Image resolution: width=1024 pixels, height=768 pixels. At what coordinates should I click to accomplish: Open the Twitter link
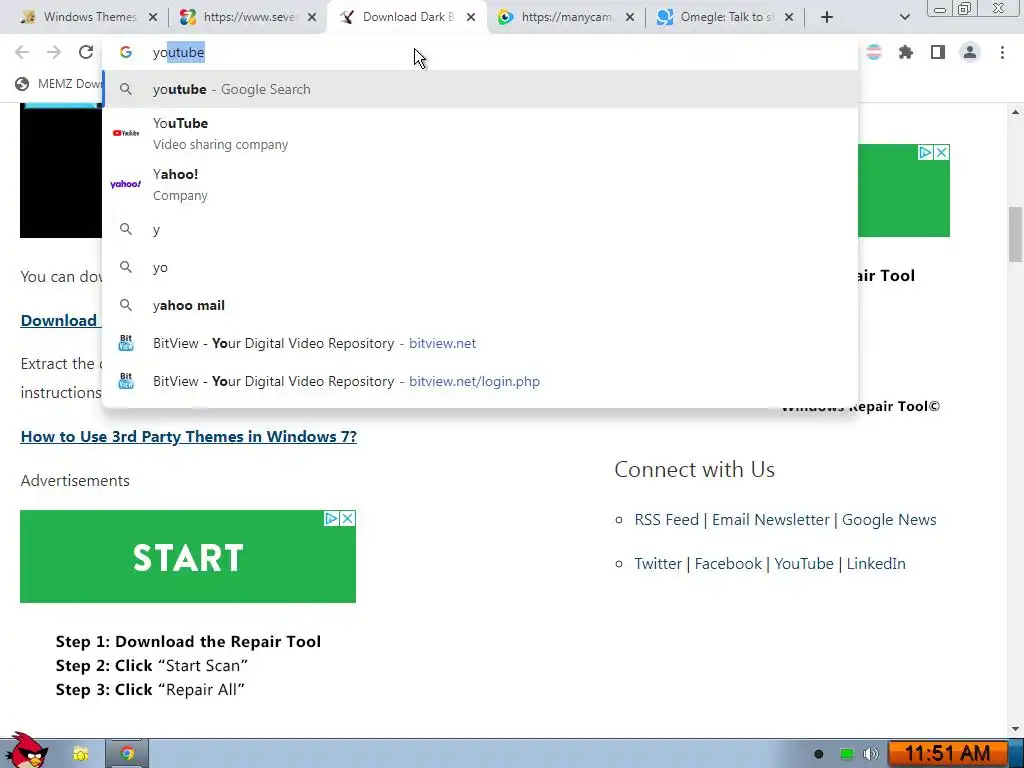coord(658,564)
